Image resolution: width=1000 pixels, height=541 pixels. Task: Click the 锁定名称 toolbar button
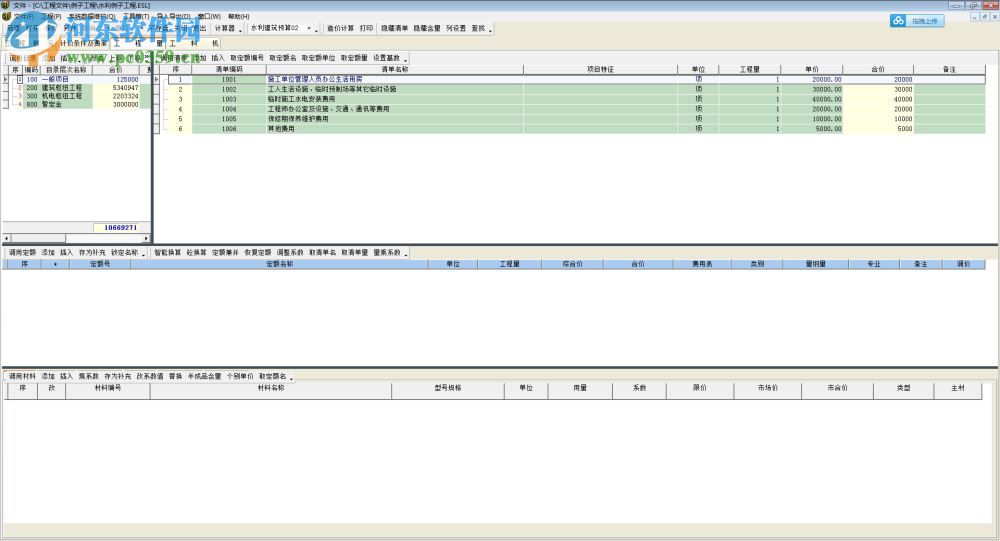tap(124, 253)
